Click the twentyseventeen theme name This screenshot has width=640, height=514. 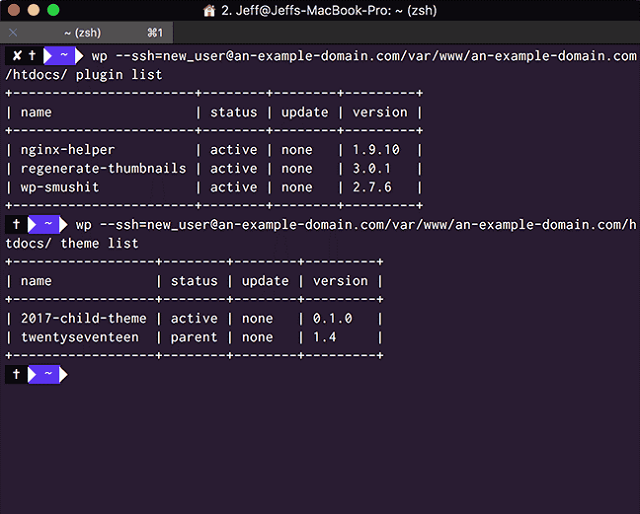pos(80,337)
